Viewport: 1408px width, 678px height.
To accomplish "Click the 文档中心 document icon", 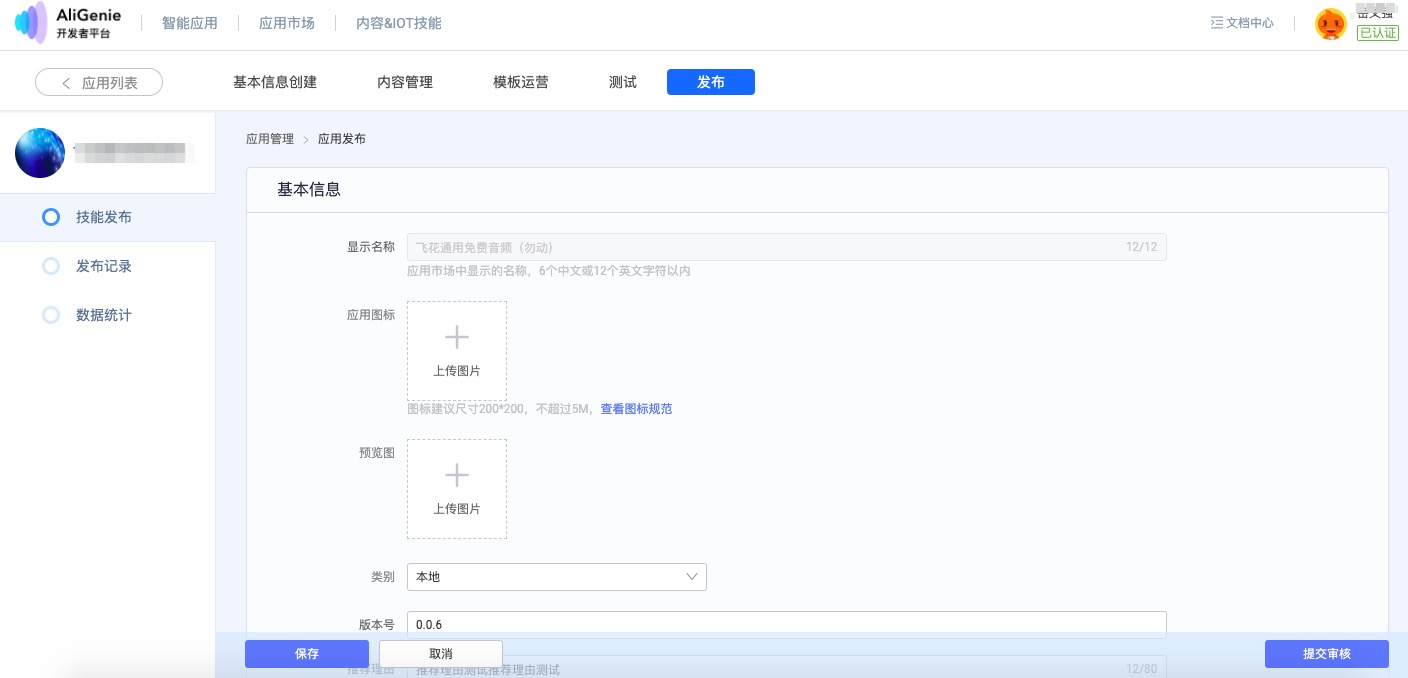I will click(1217, 23).
